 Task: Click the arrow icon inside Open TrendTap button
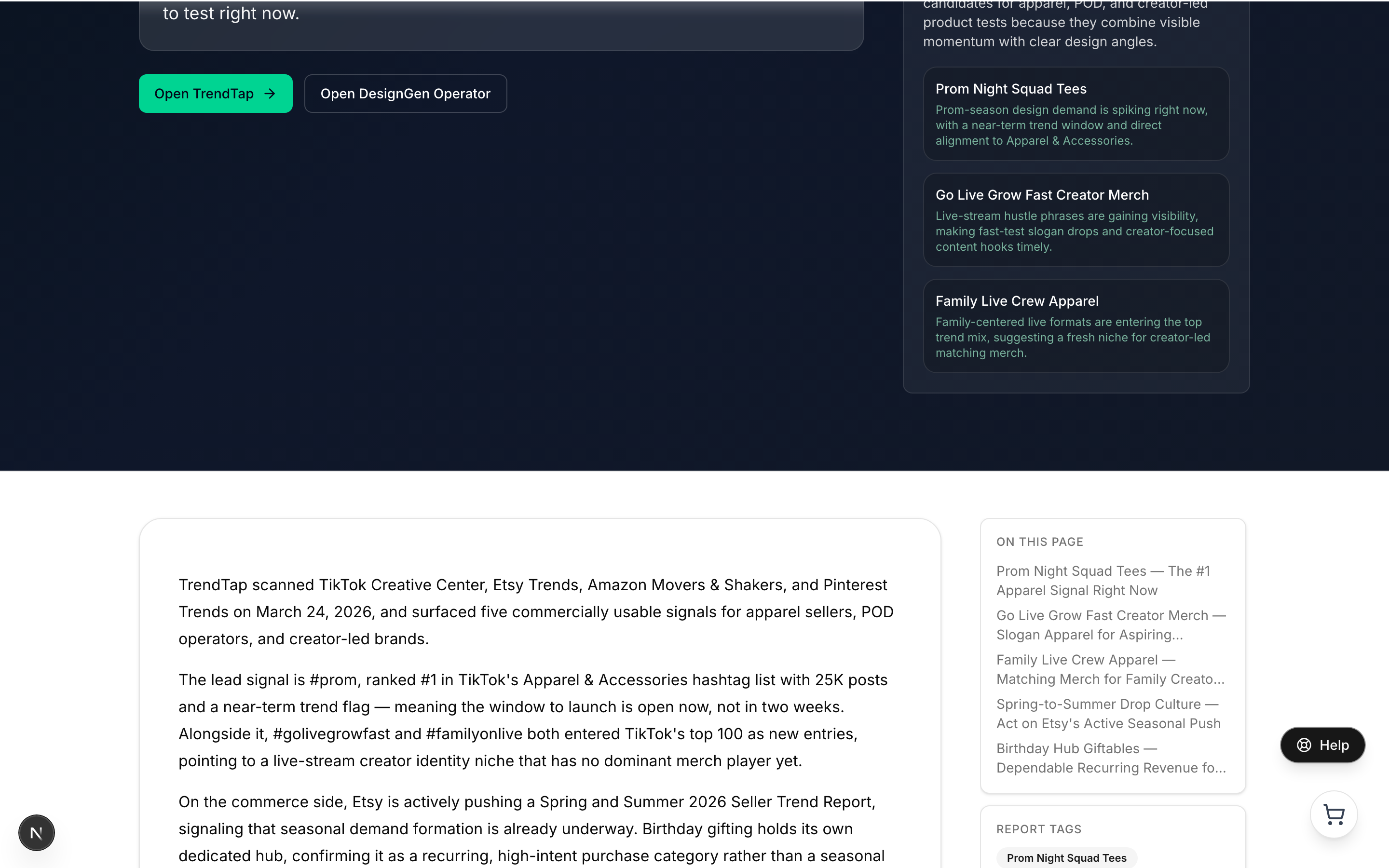pos(269,94)
